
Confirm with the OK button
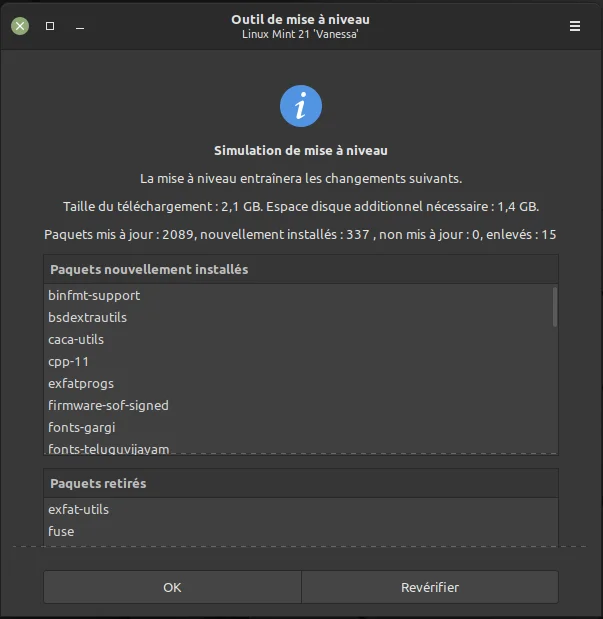(172, 587)
